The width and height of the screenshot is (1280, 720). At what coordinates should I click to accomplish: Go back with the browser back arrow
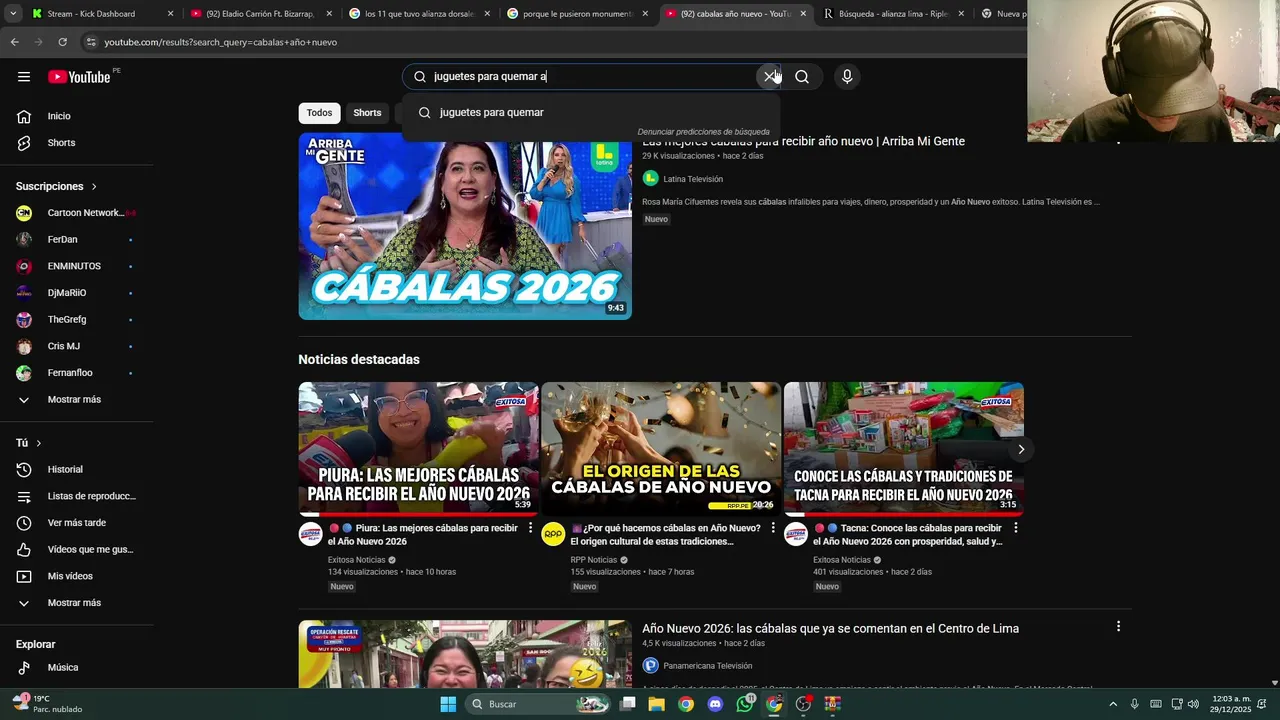click(14, 42)
